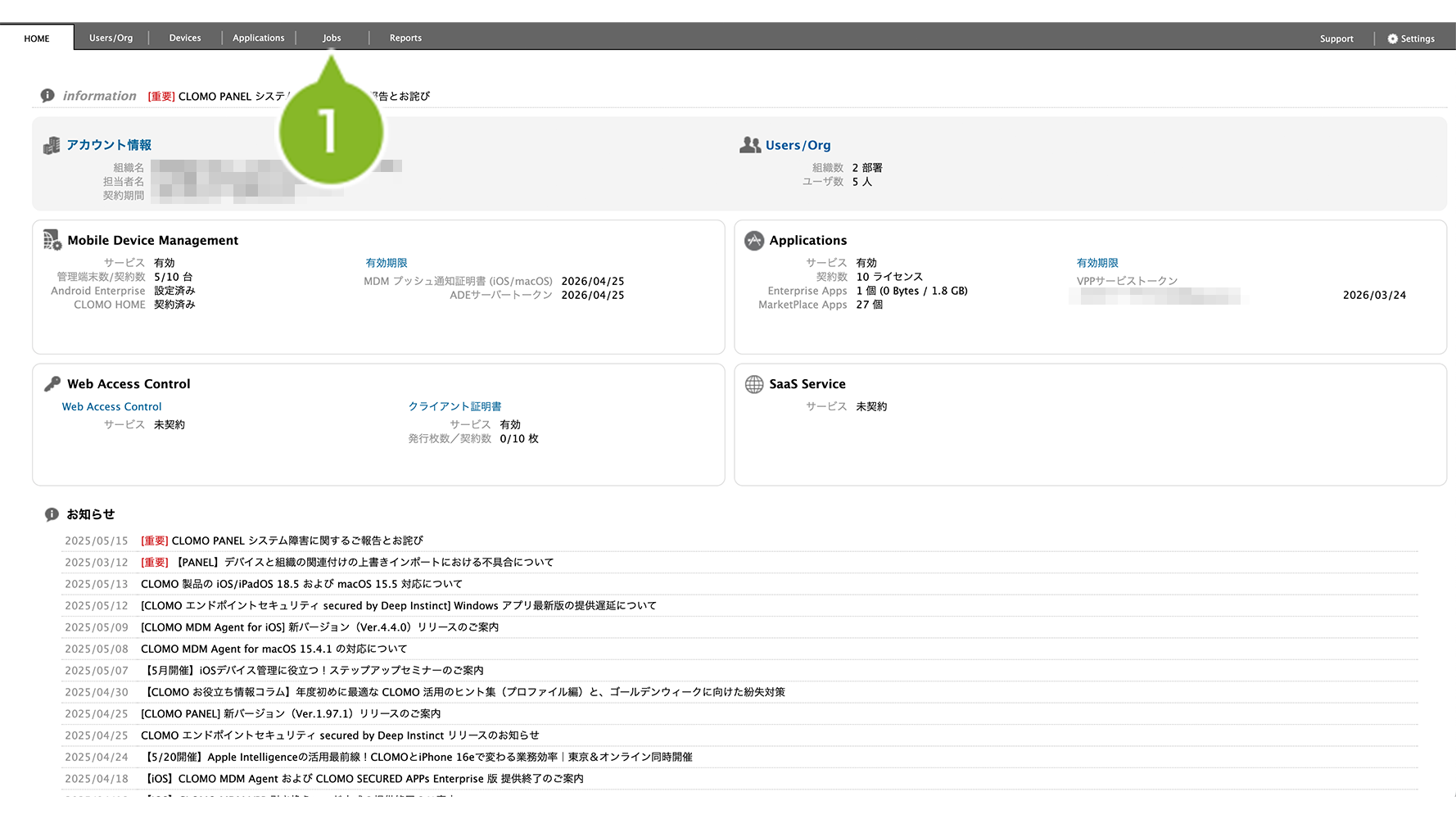1456x819 pixels.
Task: Click the 0/10 枚 certificates value
Action: (519, 439)
